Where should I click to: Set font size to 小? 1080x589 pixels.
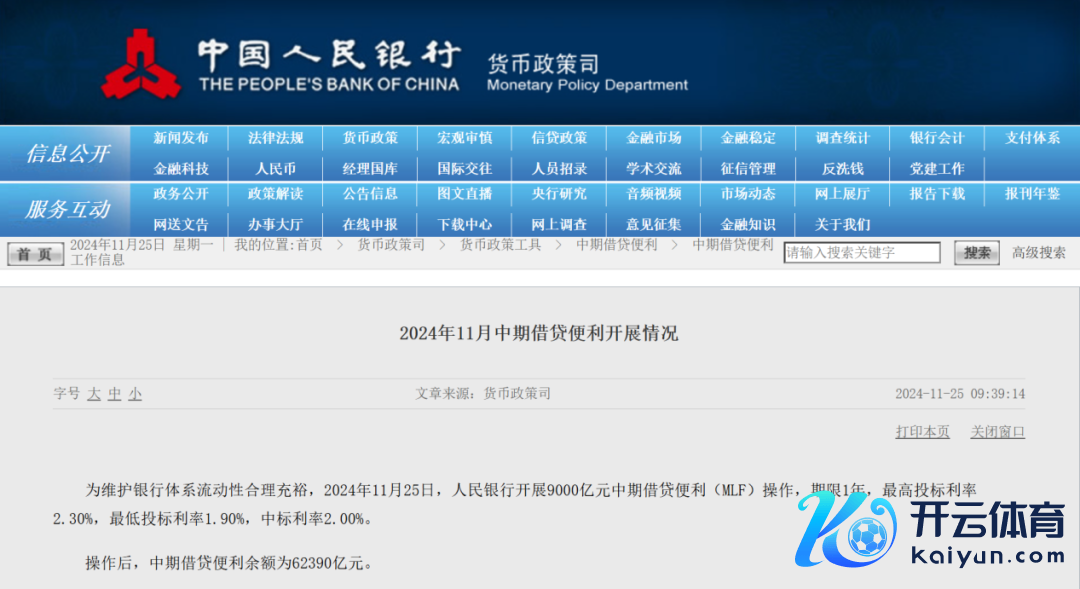pos(135,394)
